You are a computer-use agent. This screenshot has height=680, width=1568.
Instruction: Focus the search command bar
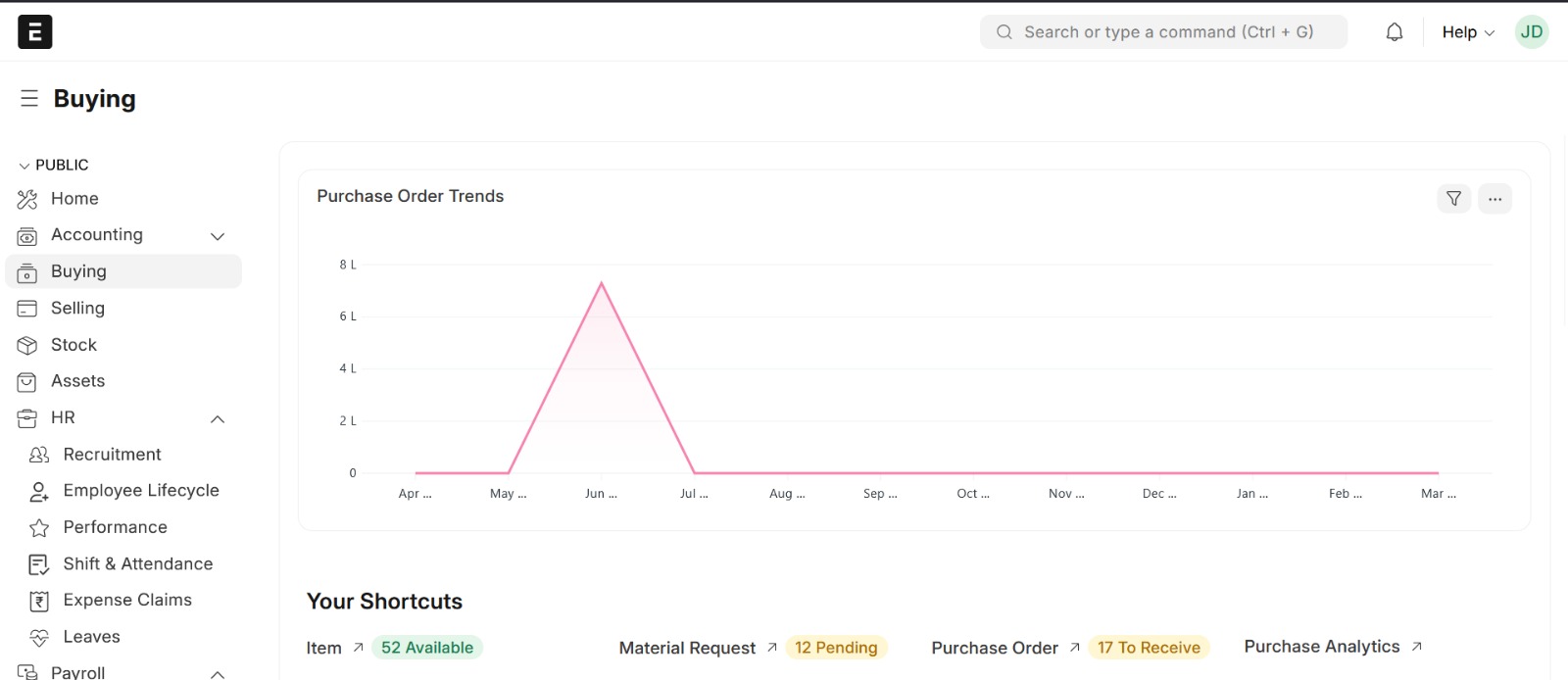click(1163, 32)
